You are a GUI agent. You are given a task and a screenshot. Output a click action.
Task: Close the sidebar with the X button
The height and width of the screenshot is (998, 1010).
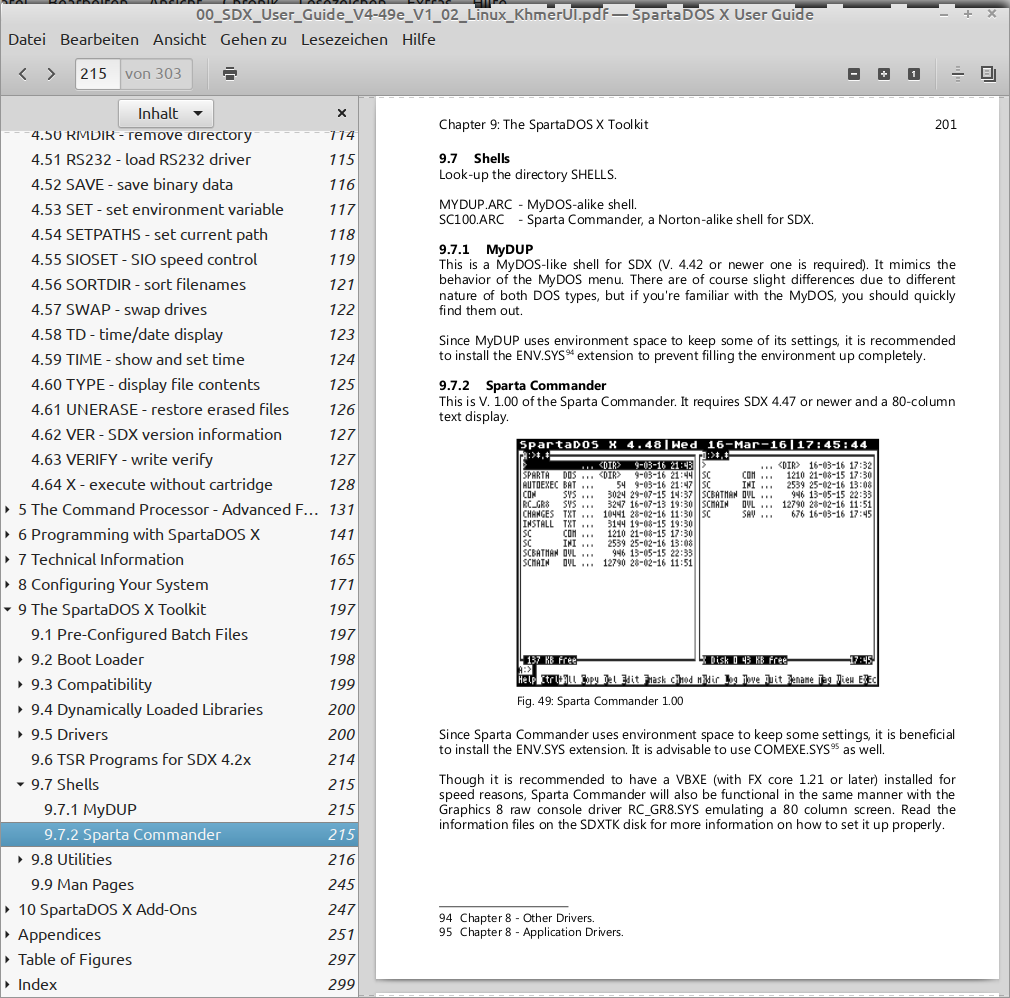click(342, 113)
